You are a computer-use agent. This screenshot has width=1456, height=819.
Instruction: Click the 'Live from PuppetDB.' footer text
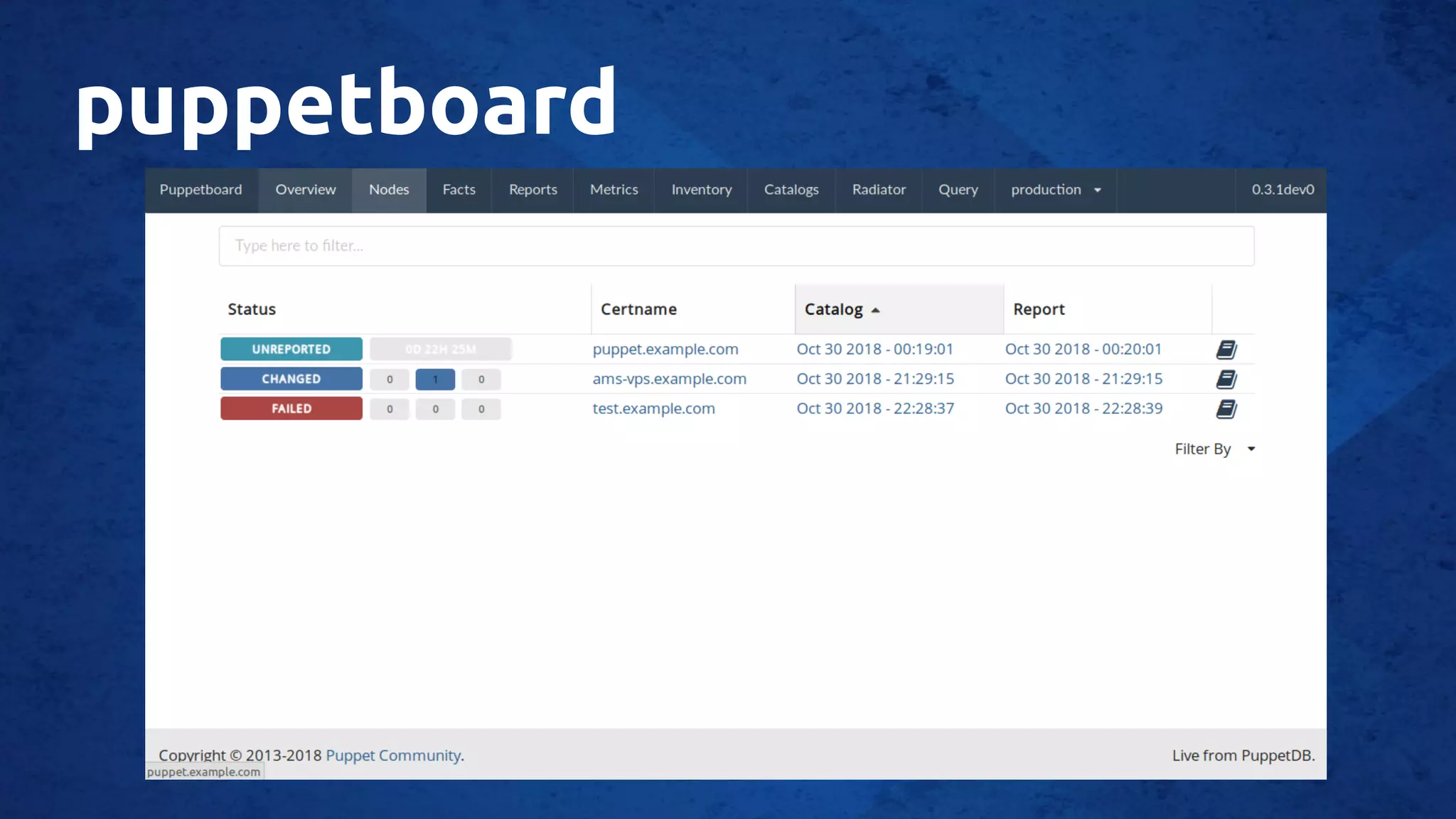(1243, 756)
